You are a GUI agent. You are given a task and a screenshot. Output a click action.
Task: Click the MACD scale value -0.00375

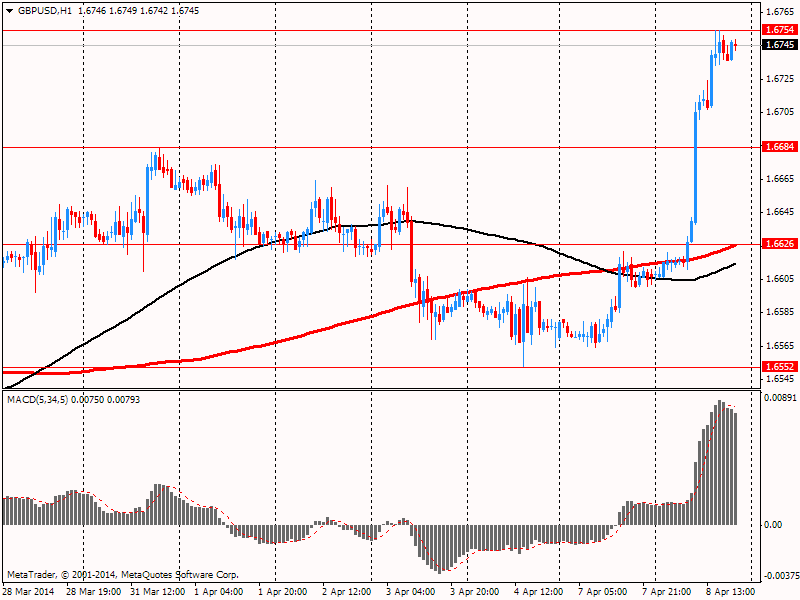(780, 576)
